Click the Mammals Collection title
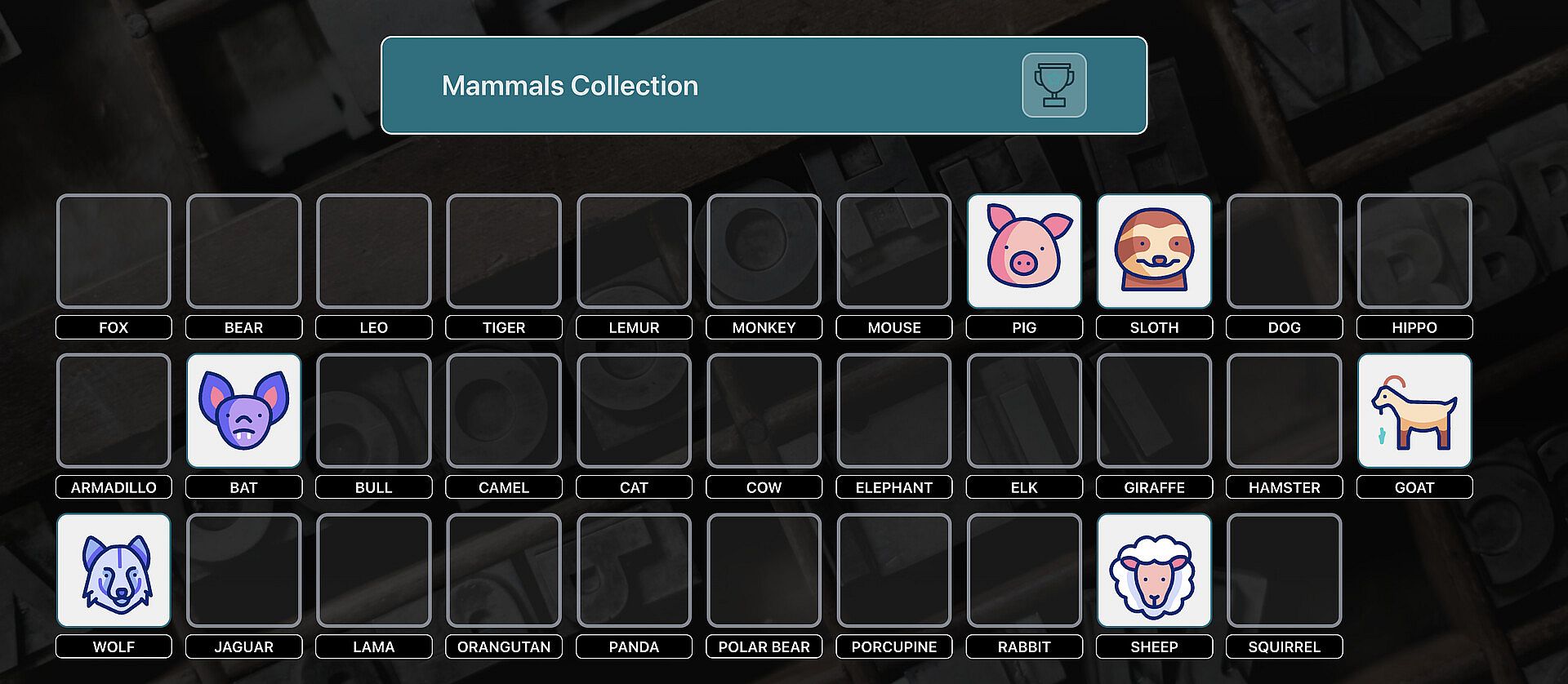Image resolution: width=1568 pixels, height=684 pixels. pyautogui.click(x=570, y=86)
